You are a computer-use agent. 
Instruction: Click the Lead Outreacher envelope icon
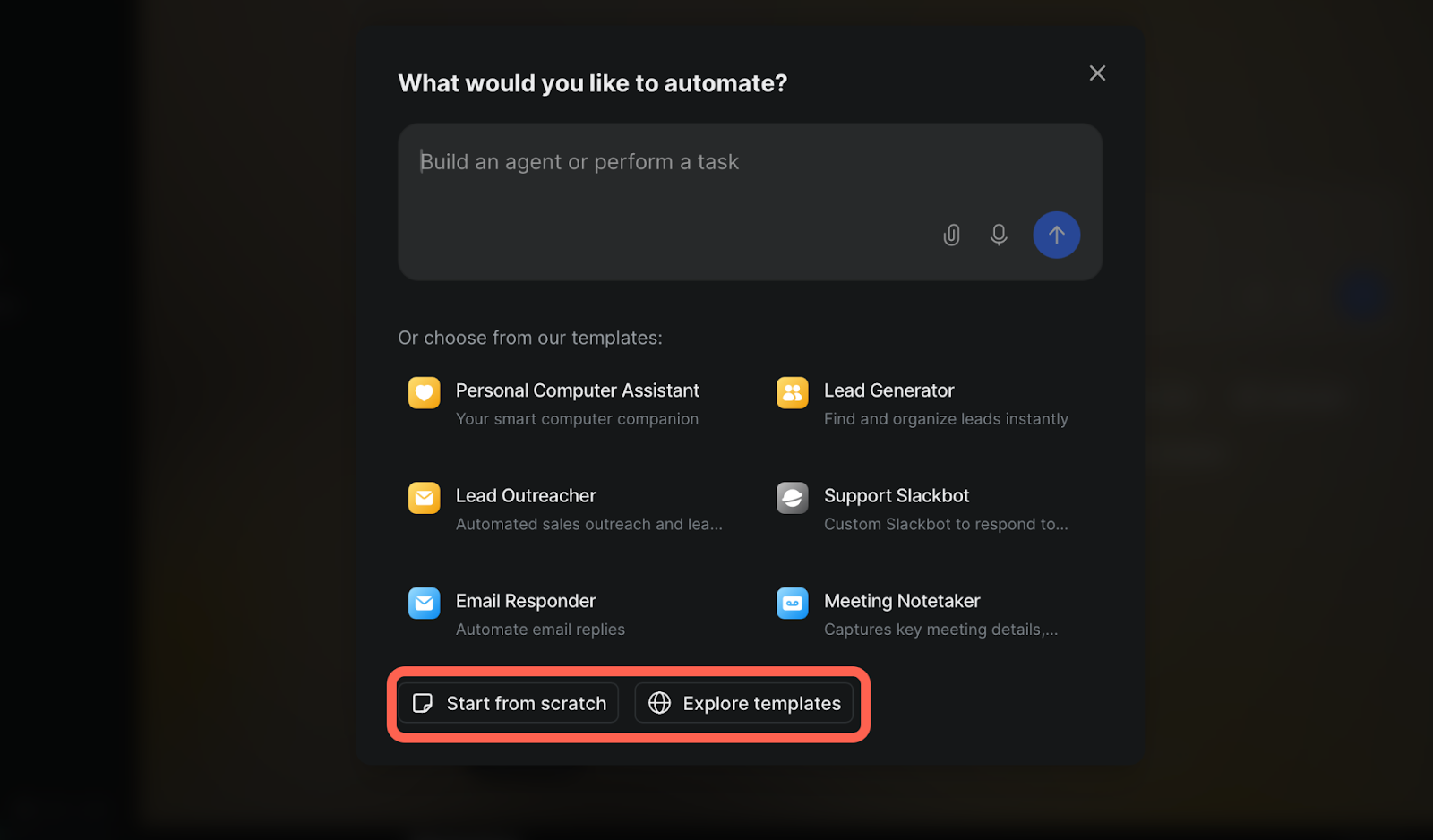[424, 498]
